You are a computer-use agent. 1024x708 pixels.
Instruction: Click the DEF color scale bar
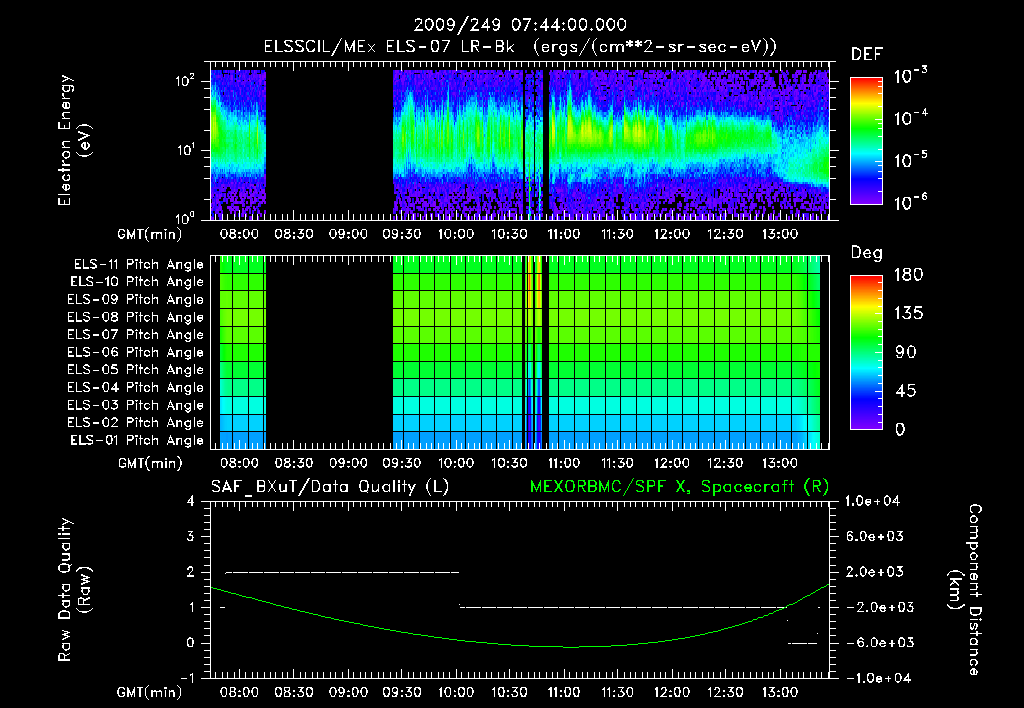(x=864, y=142)
